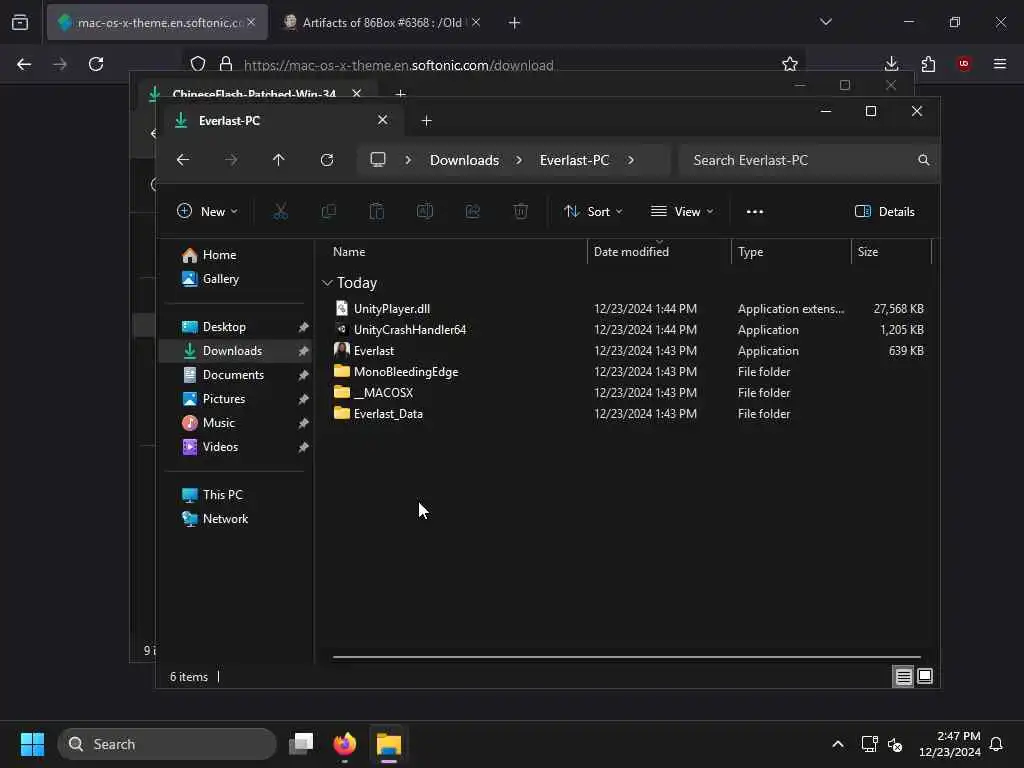Image resolution: width=1024 pixels, height=768 pixels.
Task: Select the Everlast application file
Action: coord(630,351)
